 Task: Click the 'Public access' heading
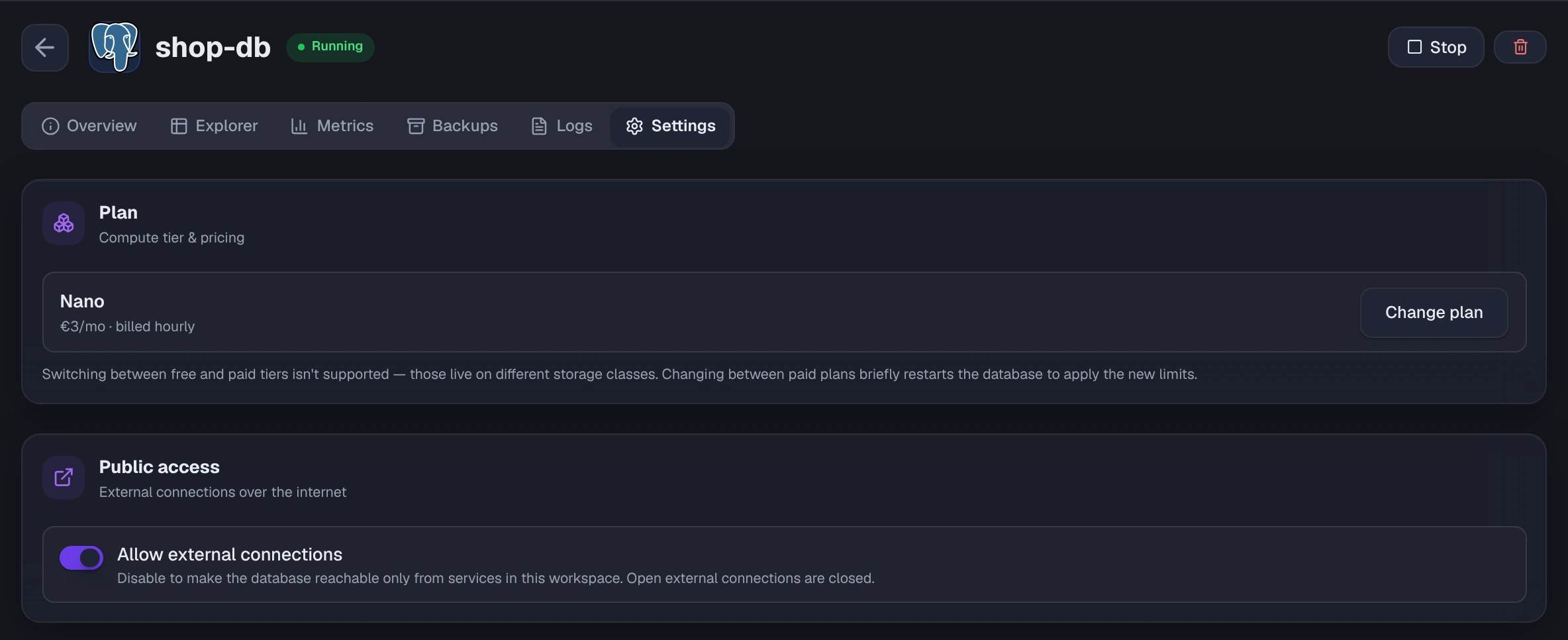tap(159, 467)
